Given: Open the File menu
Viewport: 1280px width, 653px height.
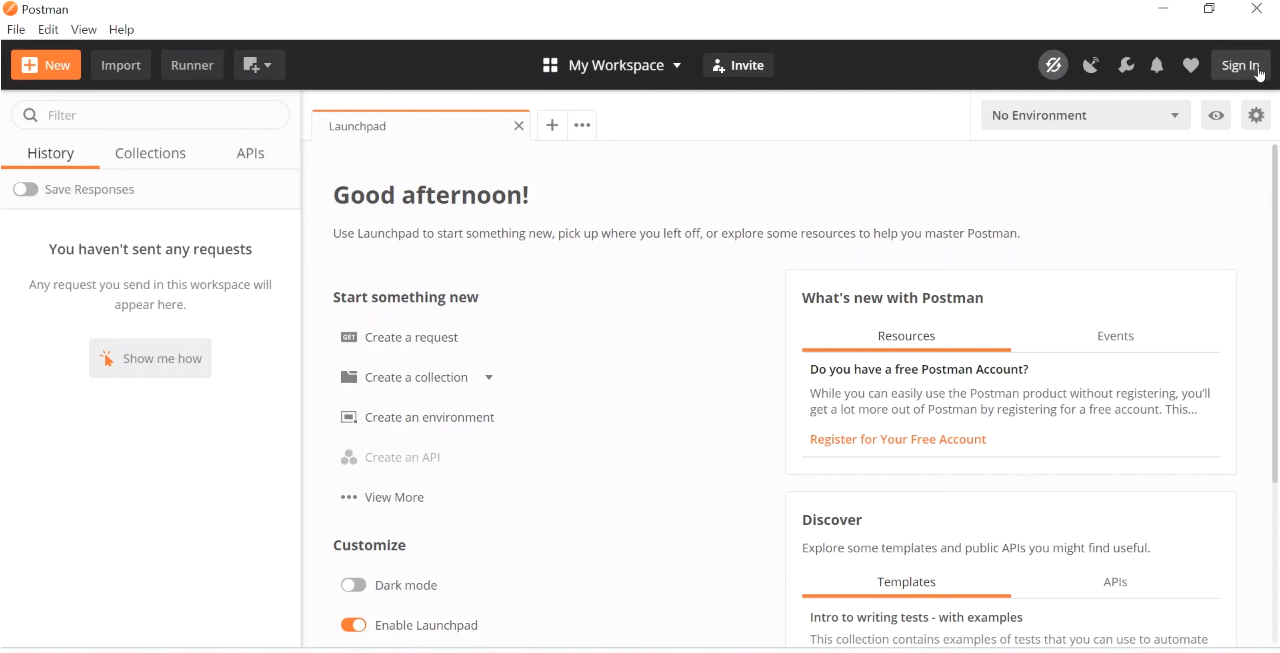Looking at the screenshot, I should point(16,30).
